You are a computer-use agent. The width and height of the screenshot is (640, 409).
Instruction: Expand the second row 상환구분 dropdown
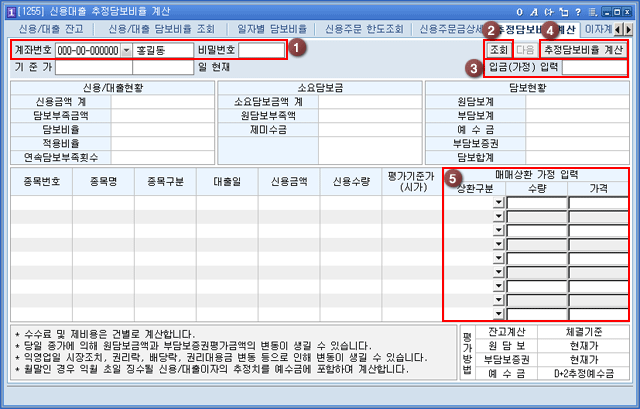(x=498, y=217)
